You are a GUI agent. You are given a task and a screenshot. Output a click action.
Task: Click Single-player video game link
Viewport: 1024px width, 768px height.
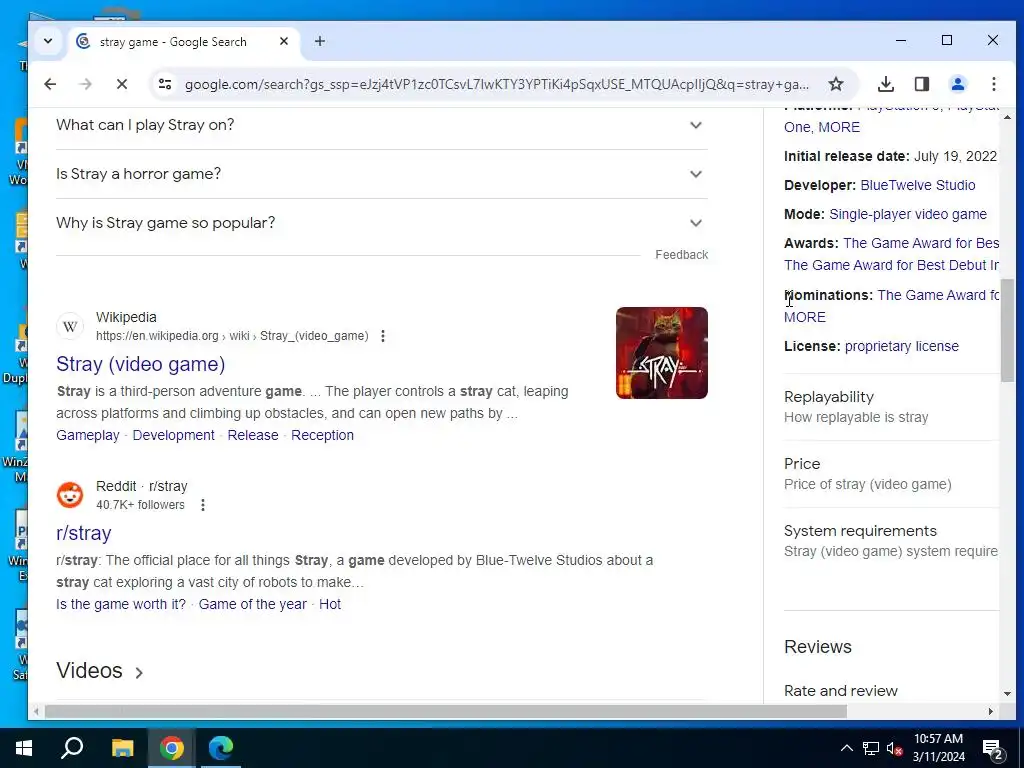[x=908, y=214]
